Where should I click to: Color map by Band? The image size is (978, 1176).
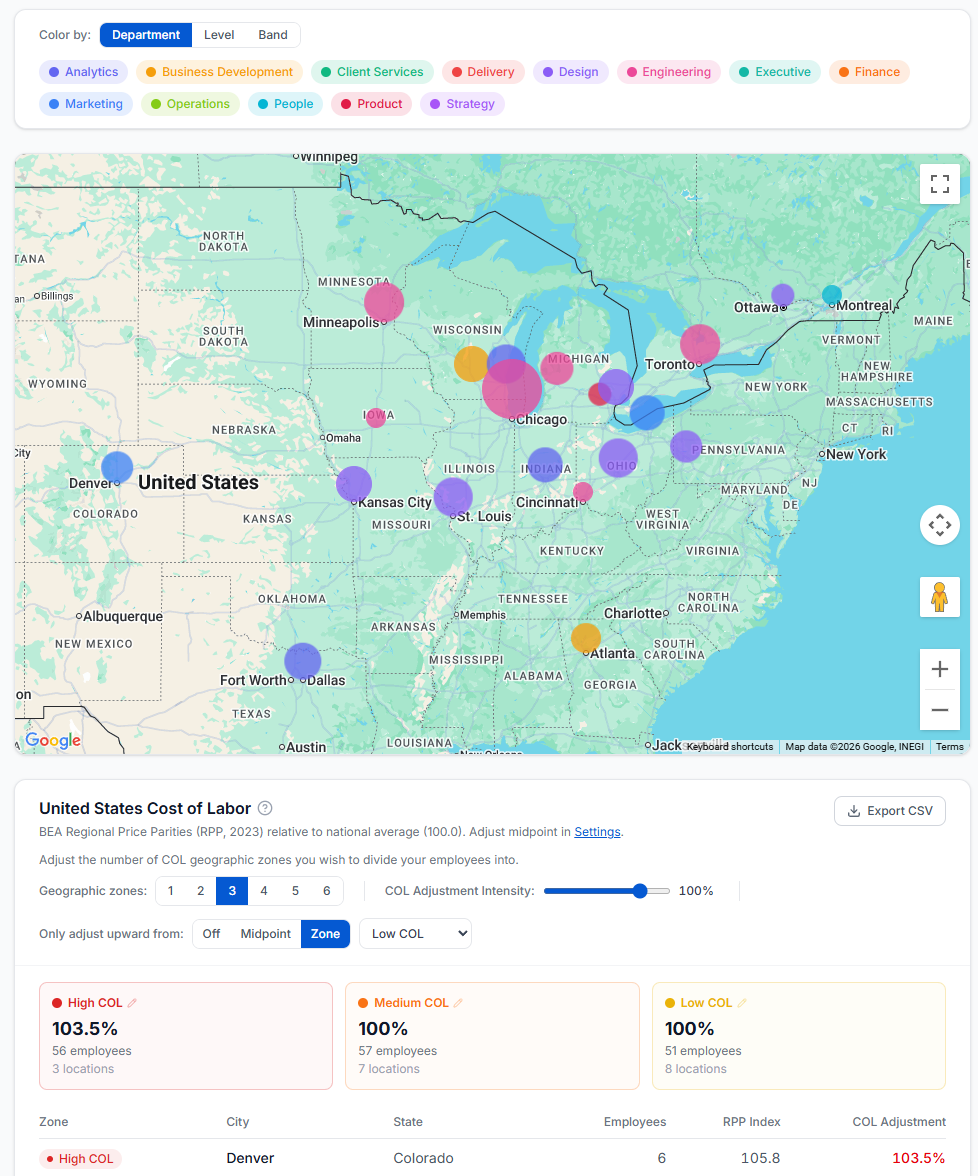click(x=273, y=35)
